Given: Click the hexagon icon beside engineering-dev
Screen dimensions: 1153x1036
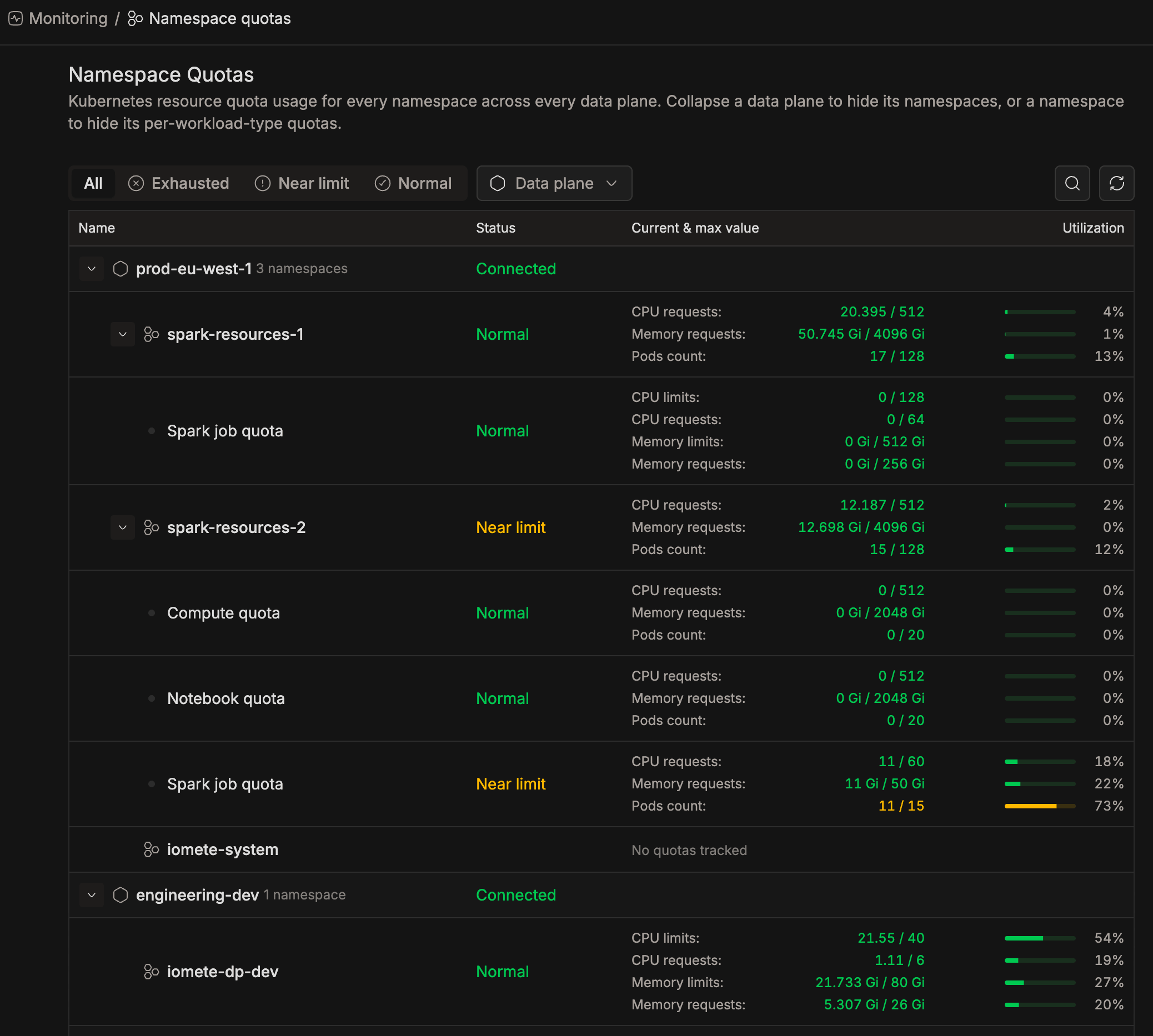Looking at the screenshot, I should pyautogui.click(x=120, y=895).
